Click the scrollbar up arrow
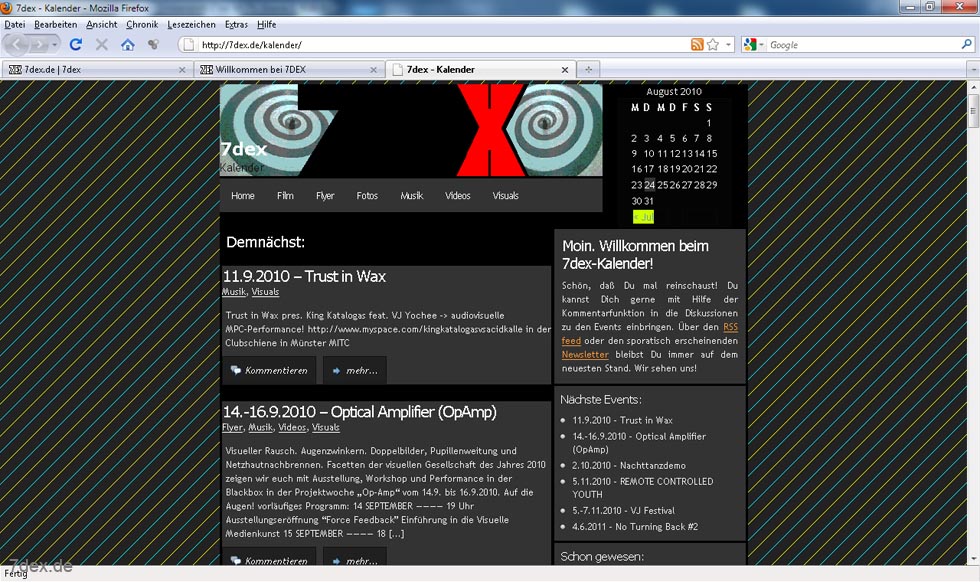This screenshot has width=980, height=582. (973, 86)
